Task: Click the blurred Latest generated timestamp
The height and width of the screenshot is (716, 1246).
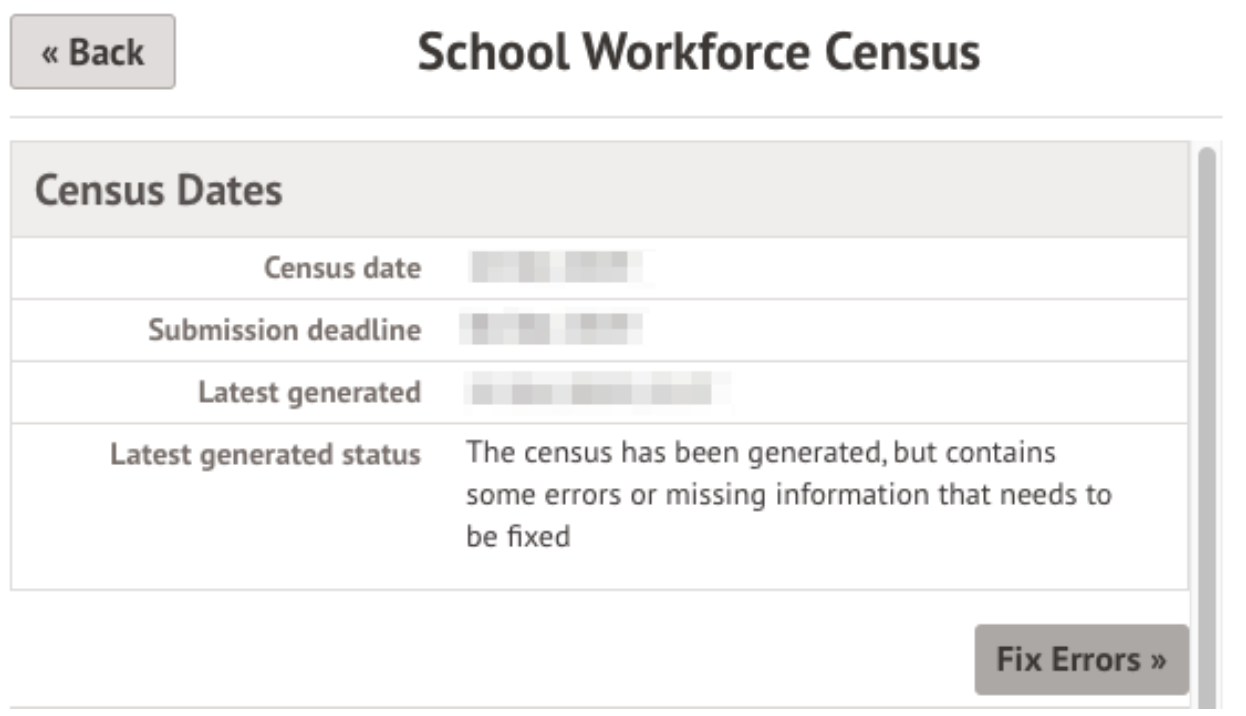Action: coord(596,392)
